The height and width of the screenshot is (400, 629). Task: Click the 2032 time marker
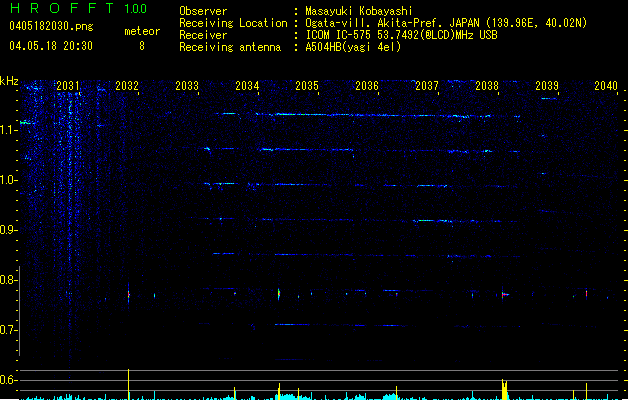(127, 86)
